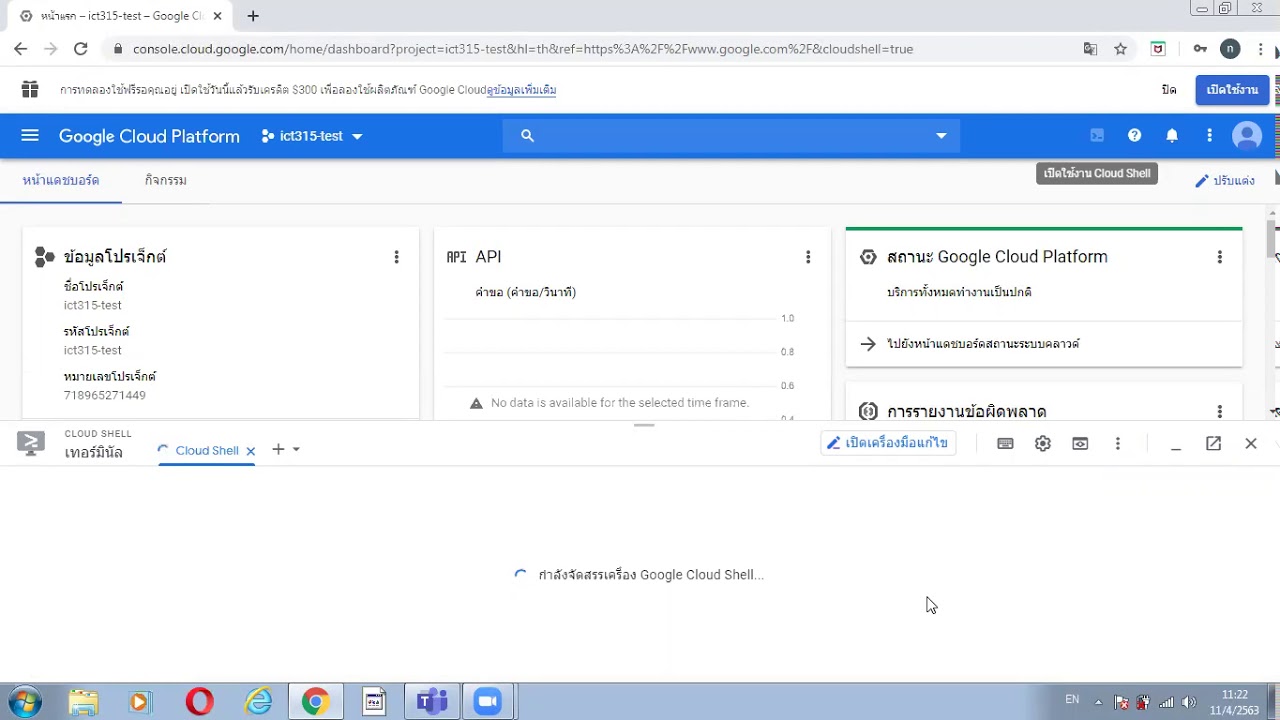This screenshot has width=1280, height=720.
Task: Open the help question mark menu
Action: coord(1134,136)
